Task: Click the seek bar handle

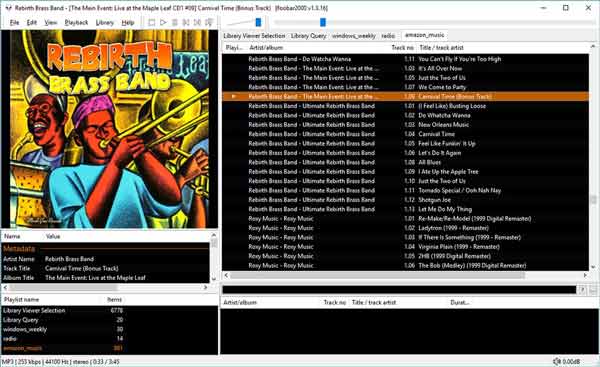Action: 323,23
